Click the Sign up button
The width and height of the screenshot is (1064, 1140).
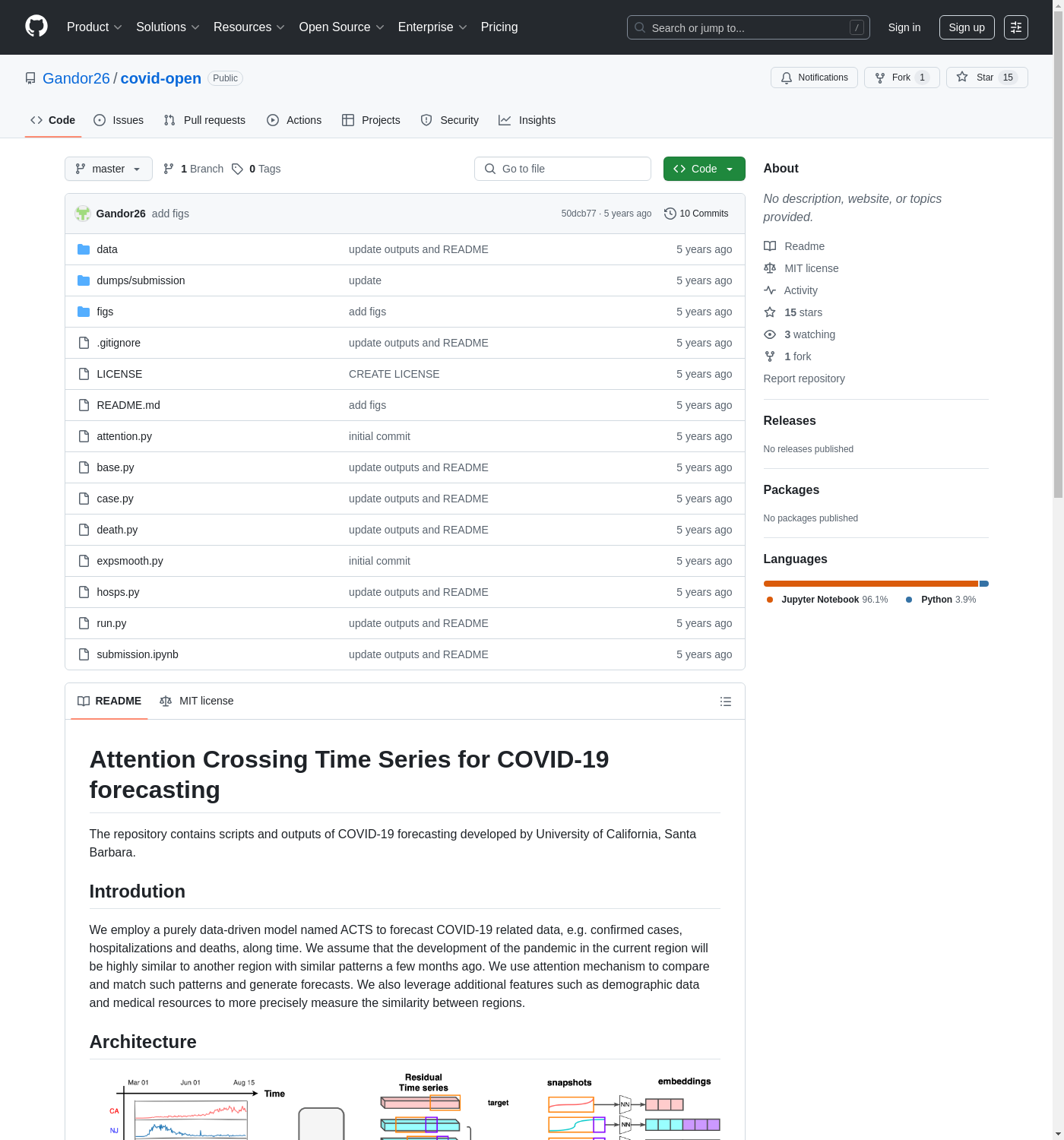[x=966, y=27]
